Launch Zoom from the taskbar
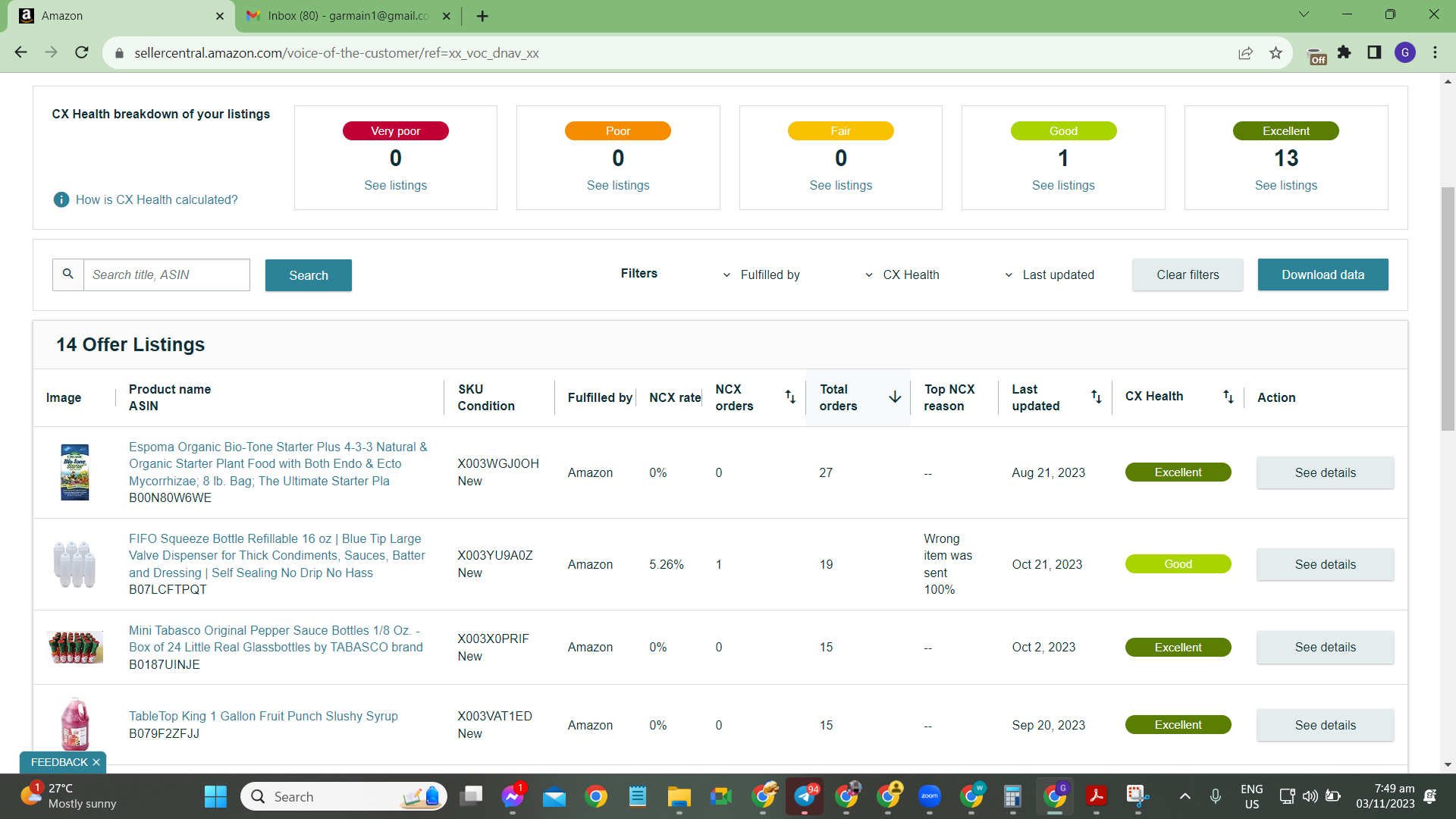This screenshot has height=819, width=1456. 930,796
